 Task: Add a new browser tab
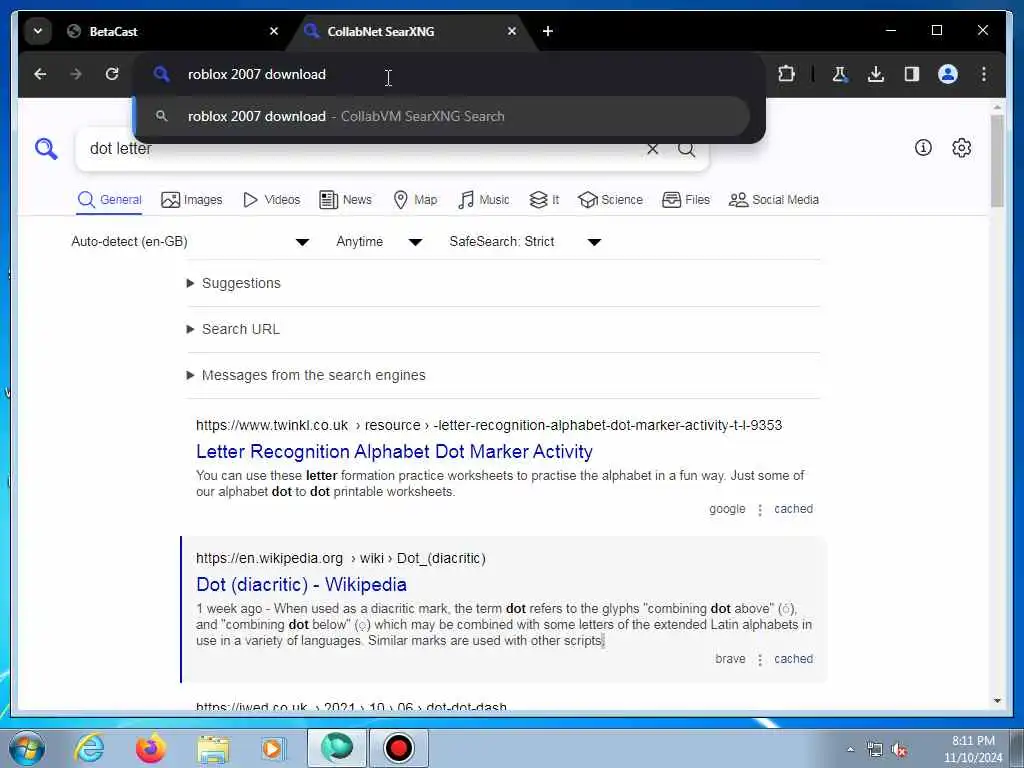click(548, 31)
